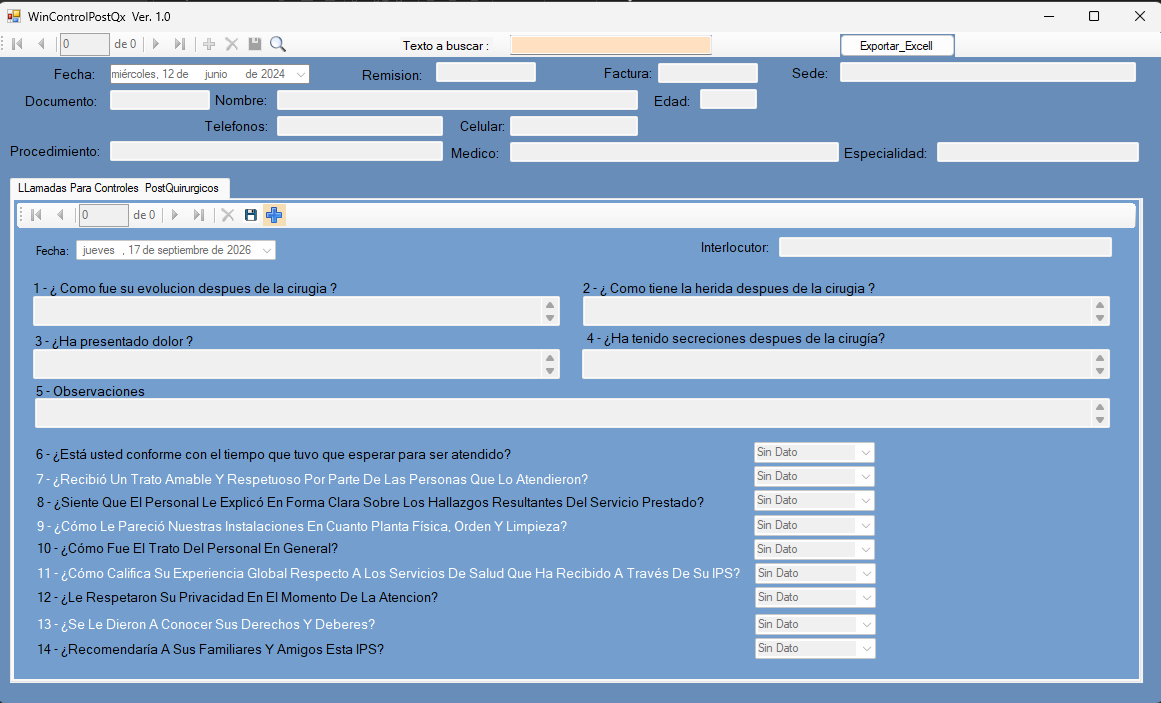Viewport: 1161px width, 703px height.
Task: Open dropdown for question 14 Recomendaría IPS
Action: click(866, 648)
